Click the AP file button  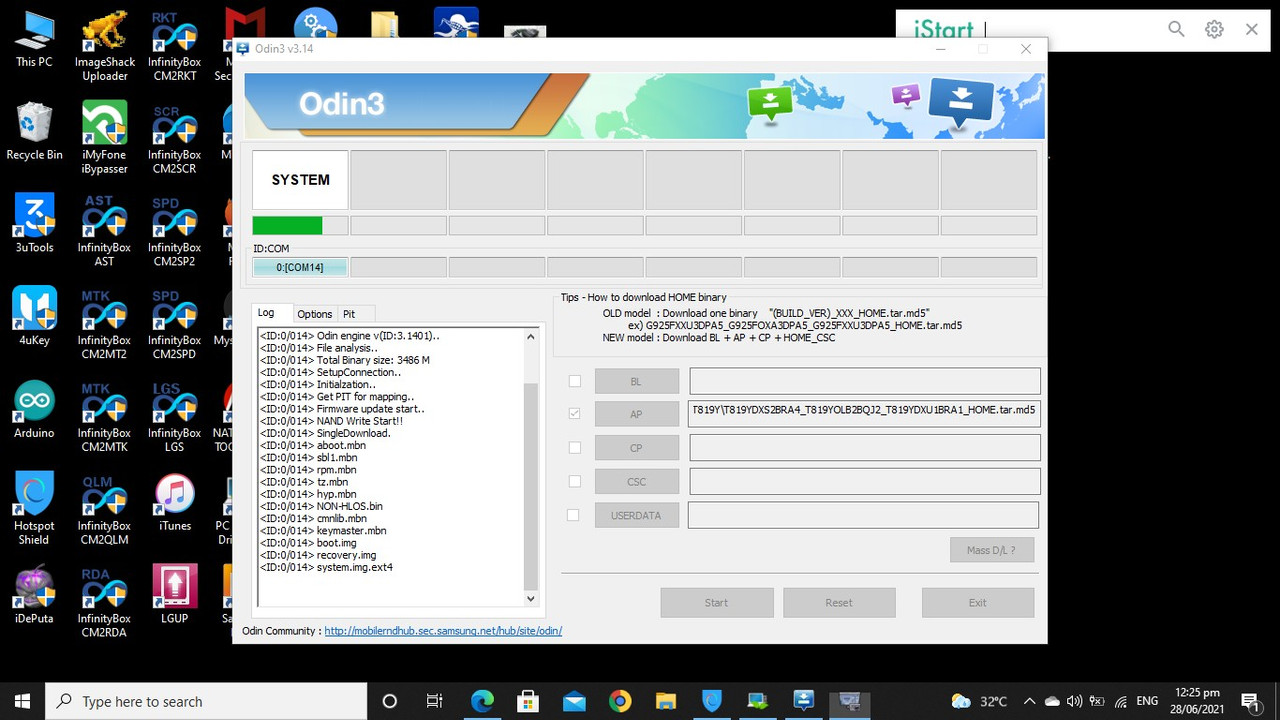[637, 414]
